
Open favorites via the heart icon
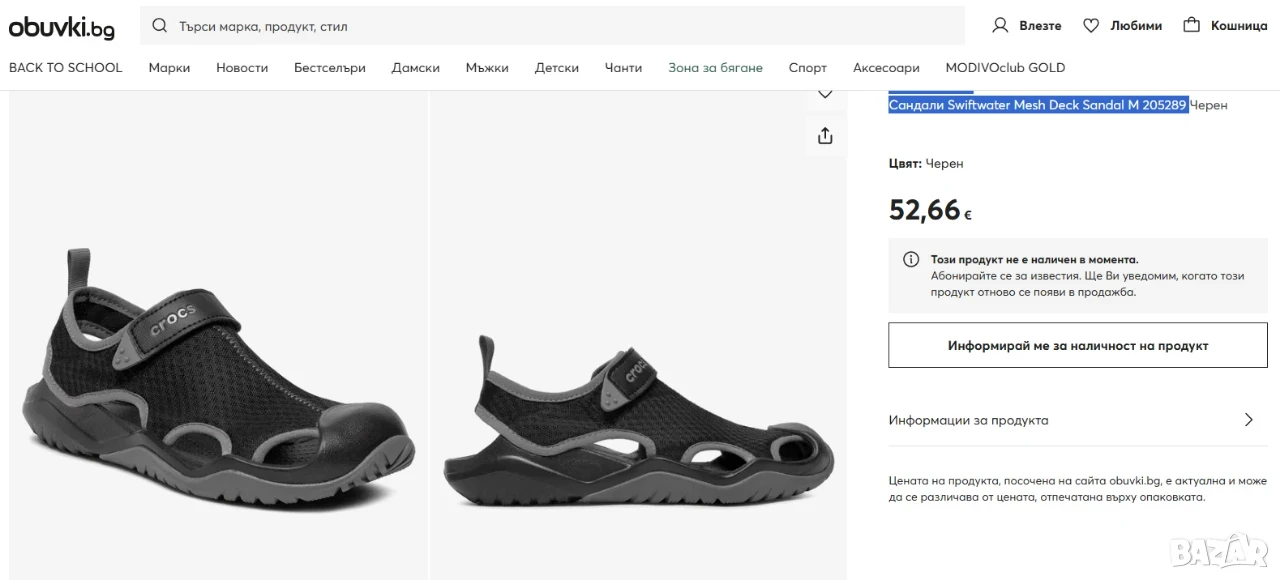(x=1091, y=25)
